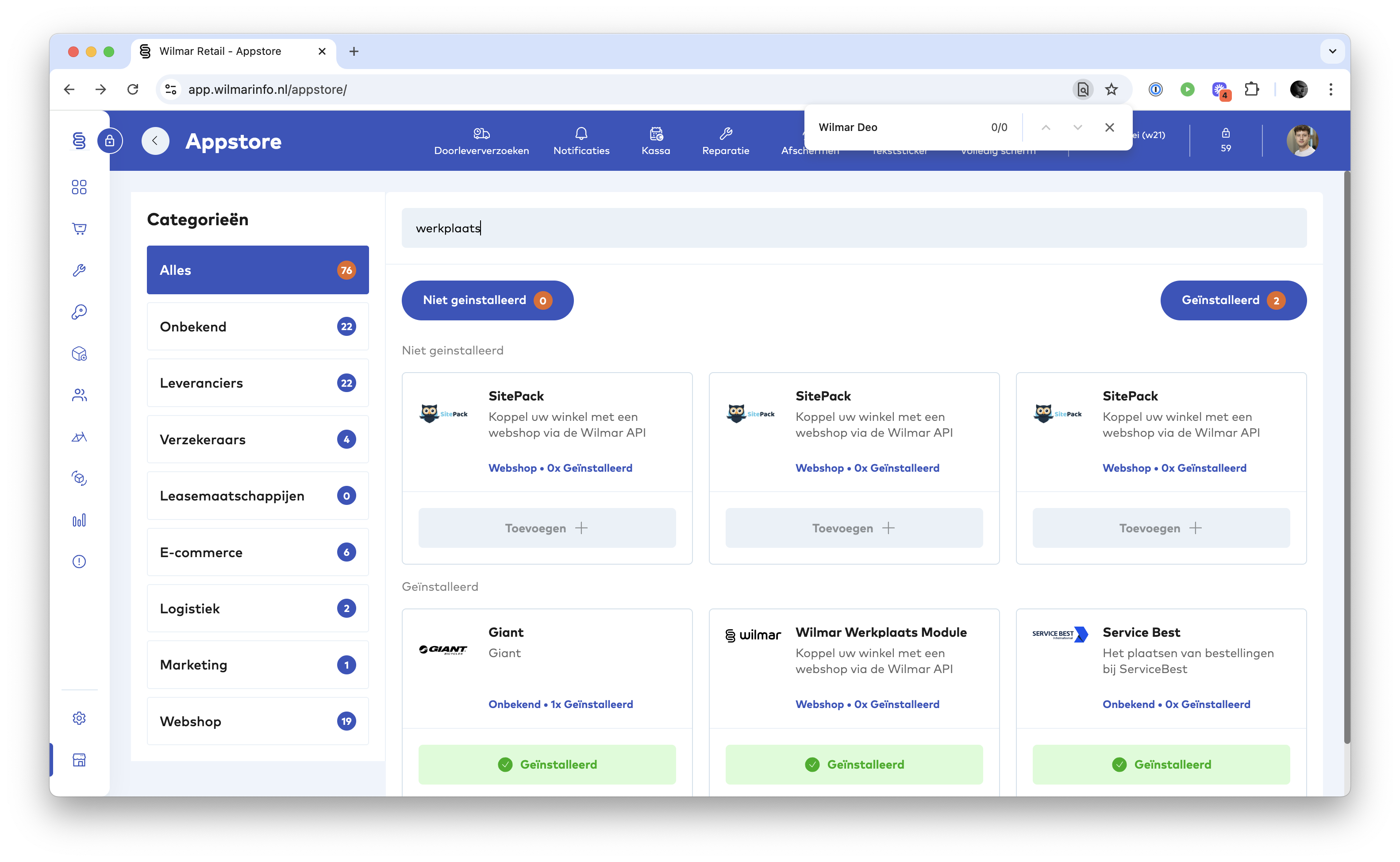Open the dashboard grid icon in sidebar
This screenshot has width=1400, height=862.
79,187
